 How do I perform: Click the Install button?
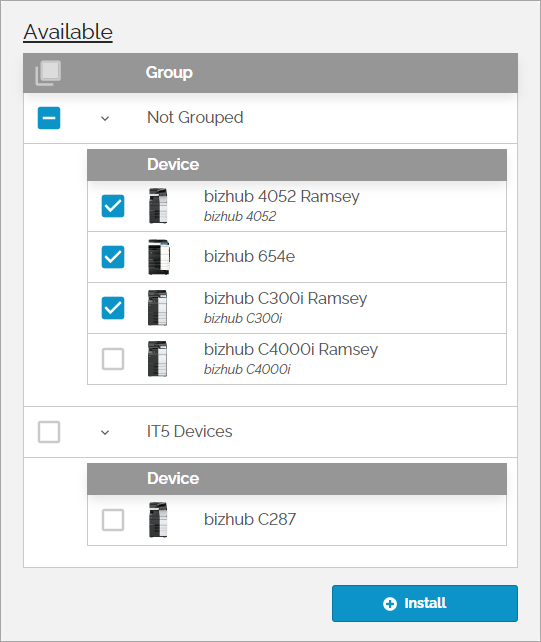425,604
